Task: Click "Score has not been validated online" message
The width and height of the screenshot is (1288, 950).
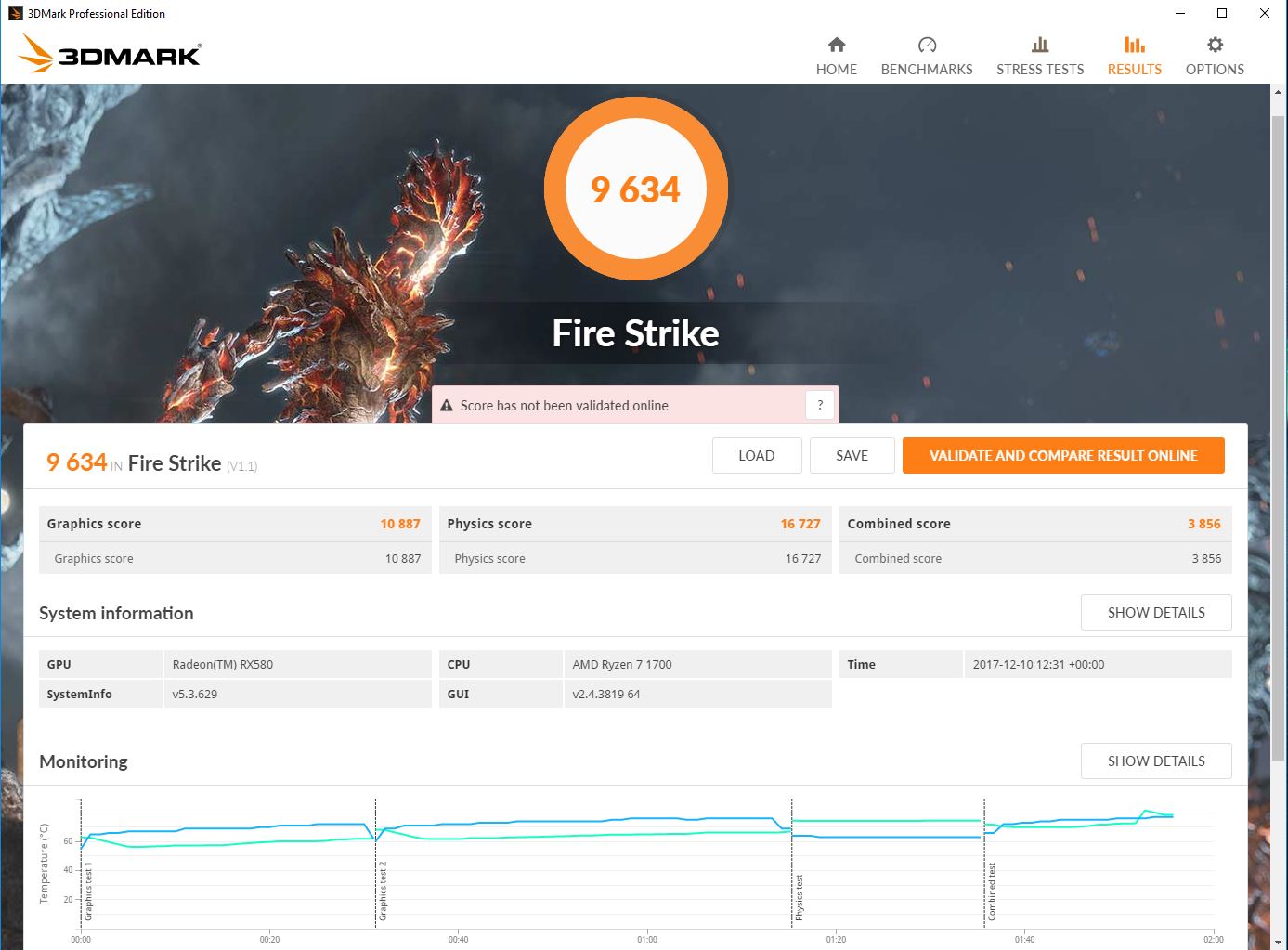Action: [x=565, y=406]
